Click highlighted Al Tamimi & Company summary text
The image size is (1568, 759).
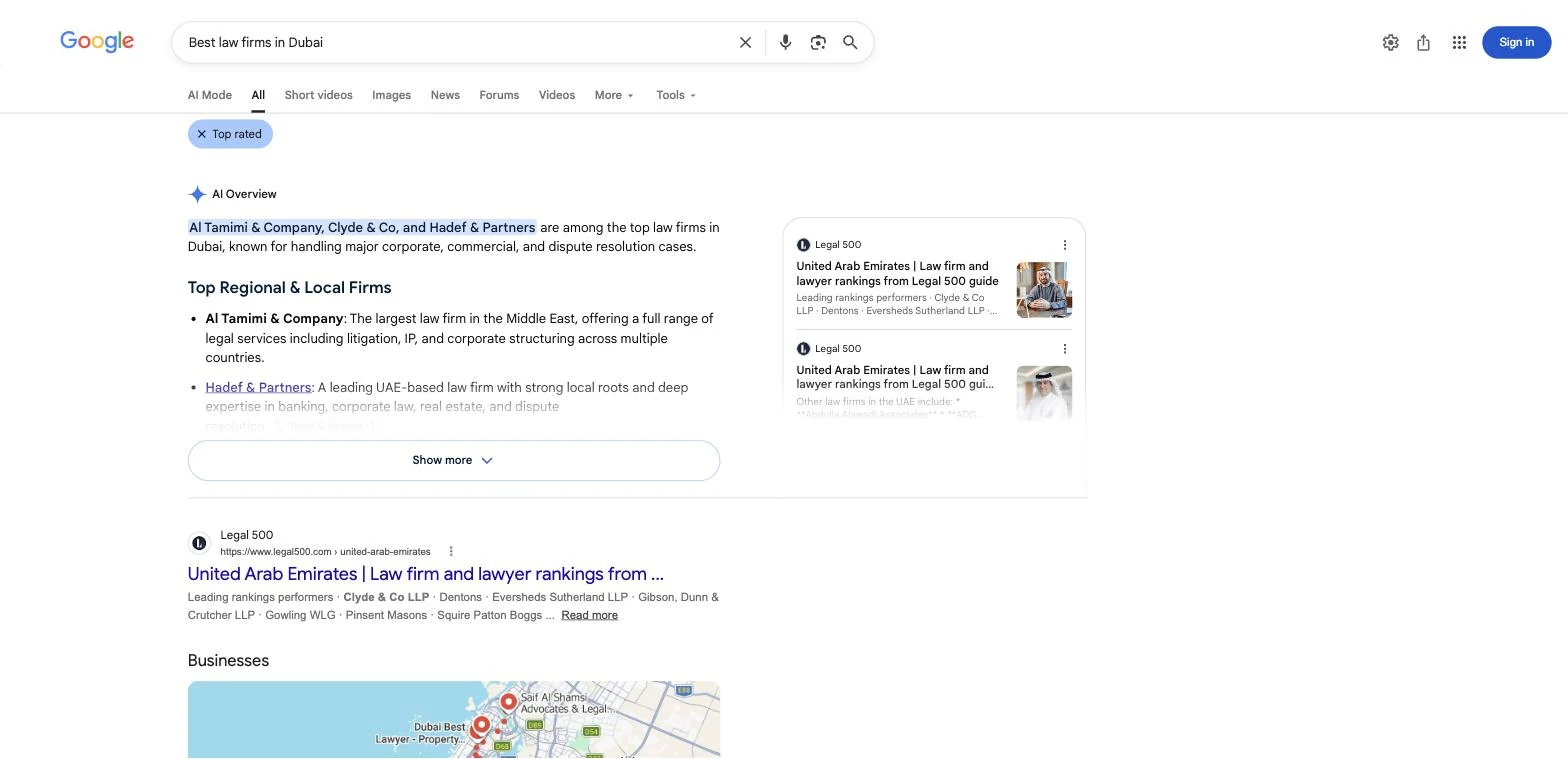point(362,227)
